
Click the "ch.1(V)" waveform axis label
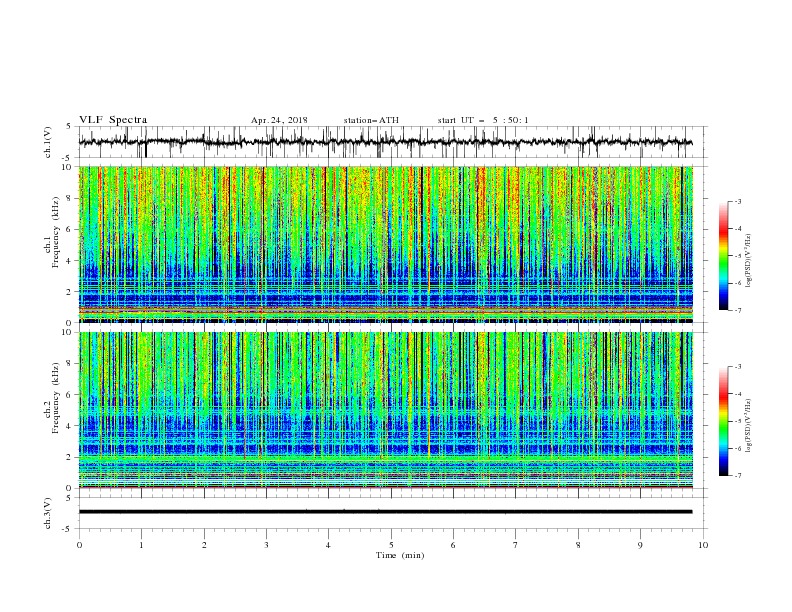(x=48, y=142)
